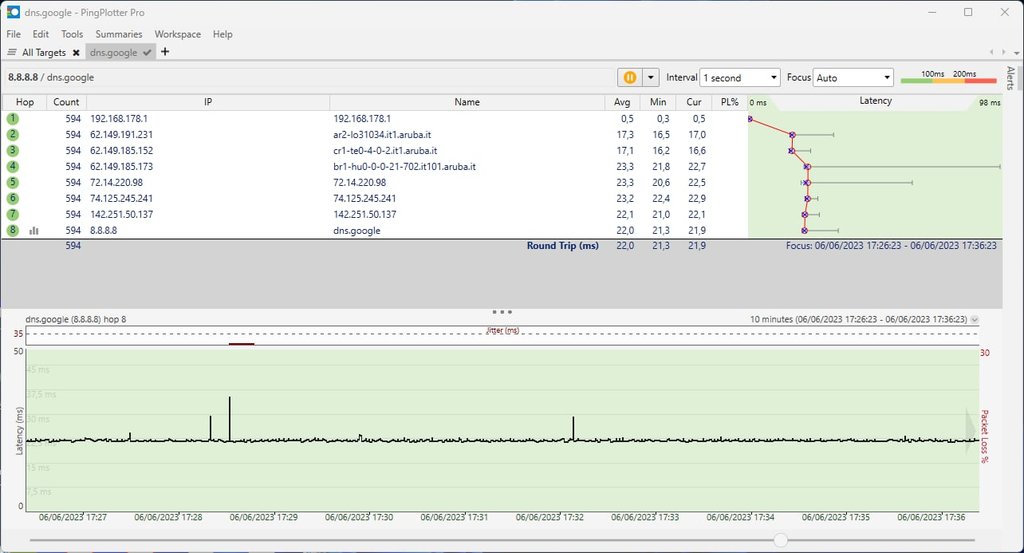This screenshot has height=553, width=1024.
Task: Click the All Targets list icon
Action: (12, 52)
